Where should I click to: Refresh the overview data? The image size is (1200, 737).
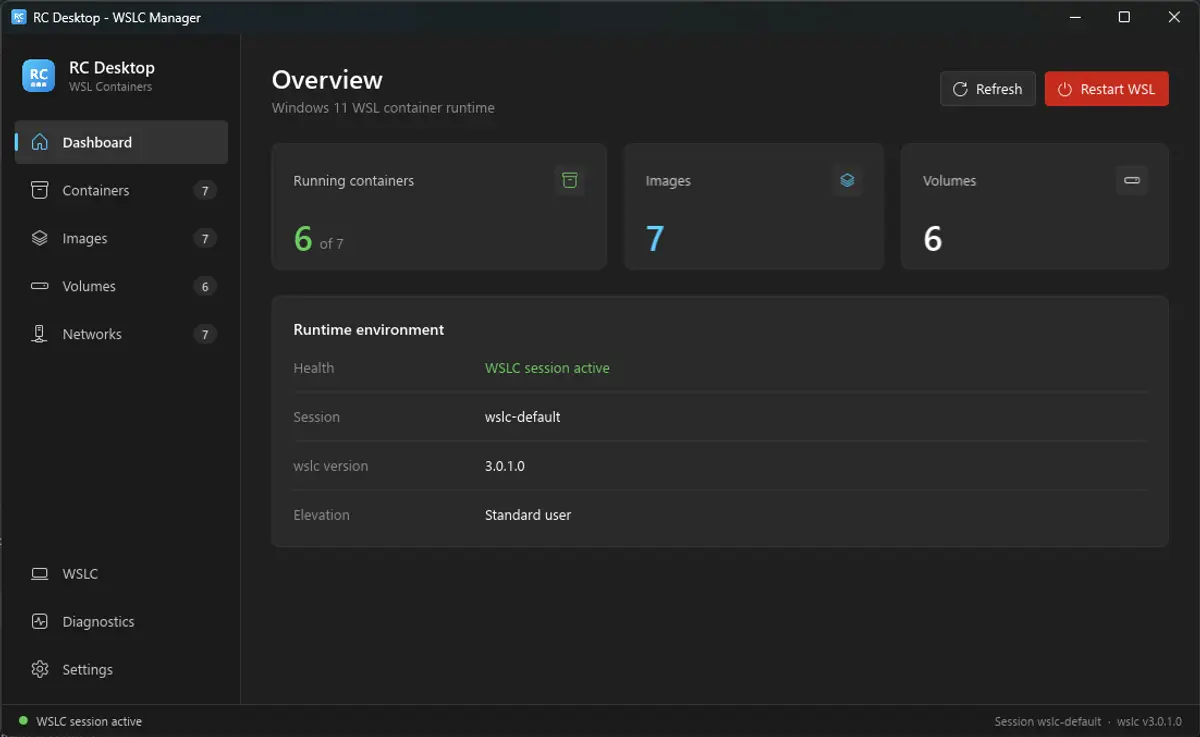tap(987, 89)
